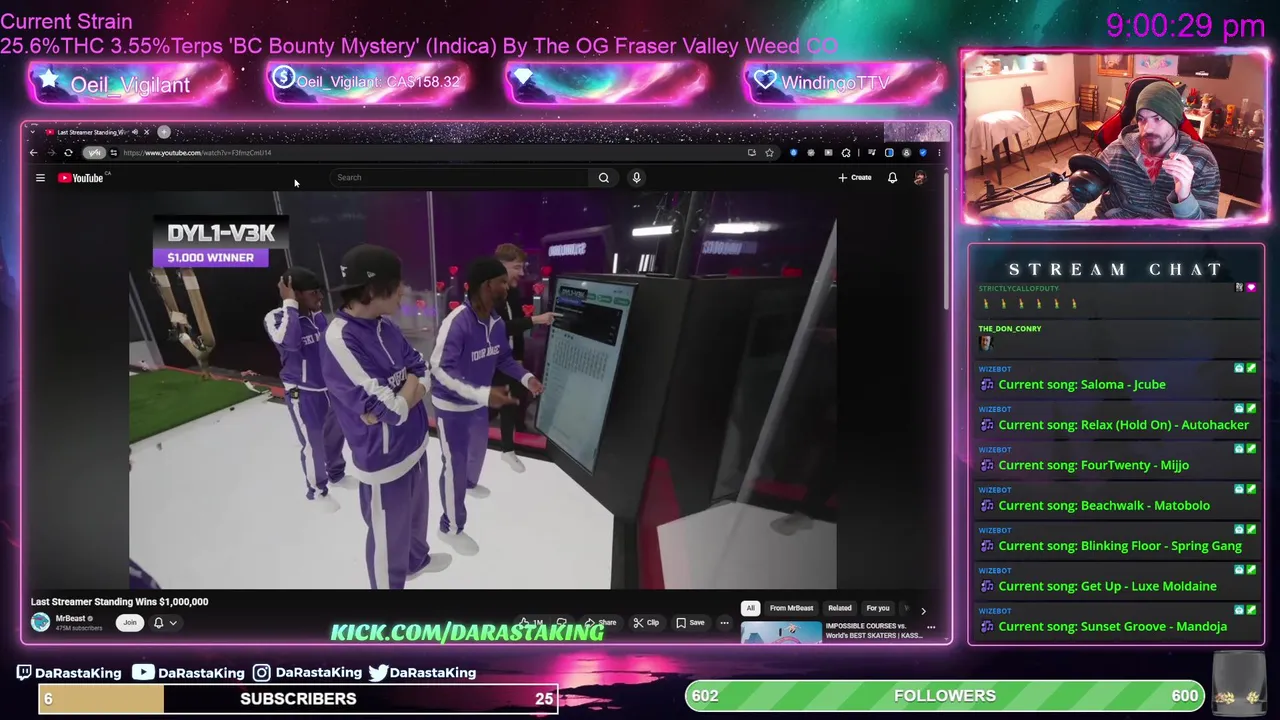The height and width of the screenshot is (720, 1280).
Task: Open the new tab plus button
Action: [164, 132]
